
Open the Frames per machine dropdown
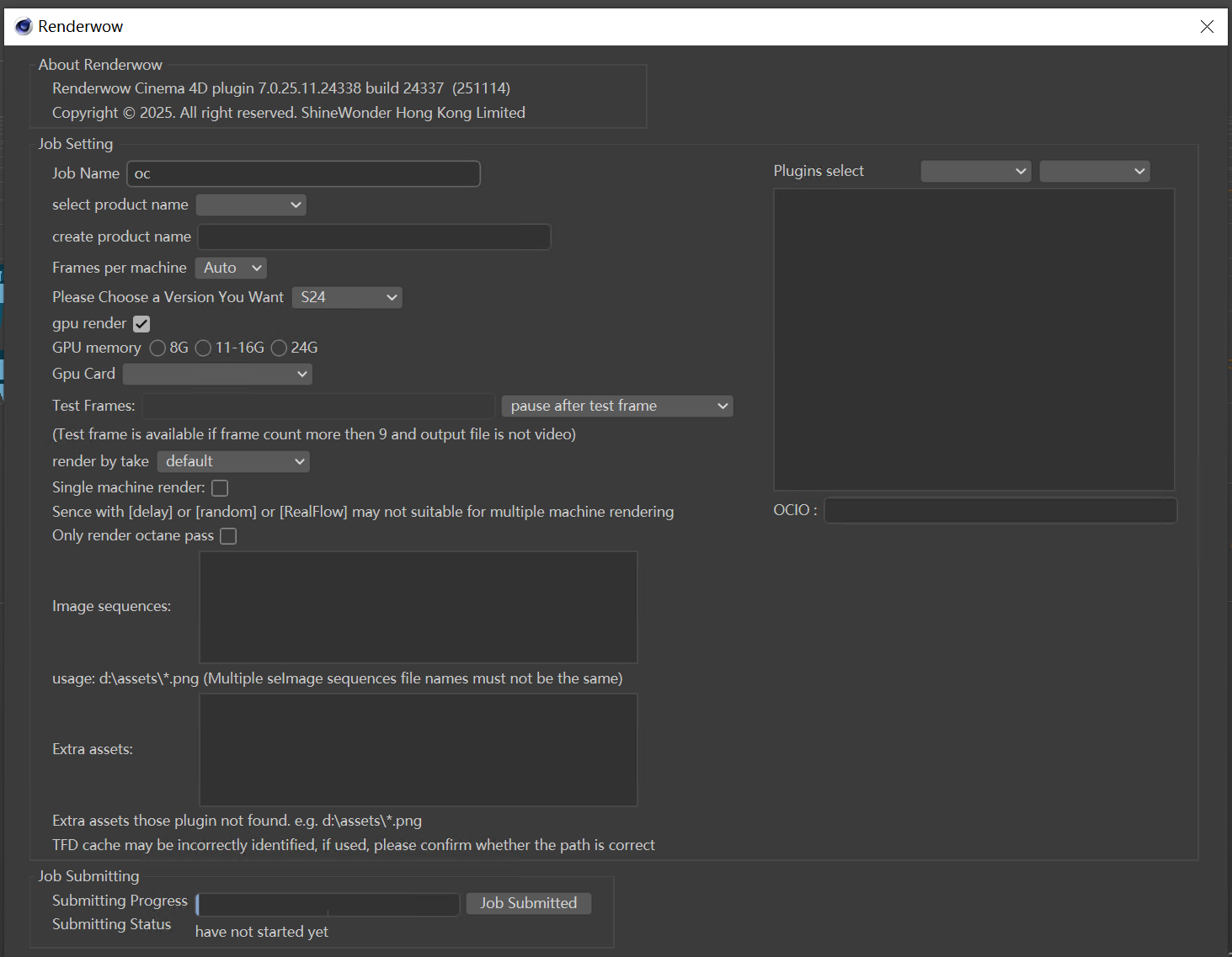tap(231, 268)
